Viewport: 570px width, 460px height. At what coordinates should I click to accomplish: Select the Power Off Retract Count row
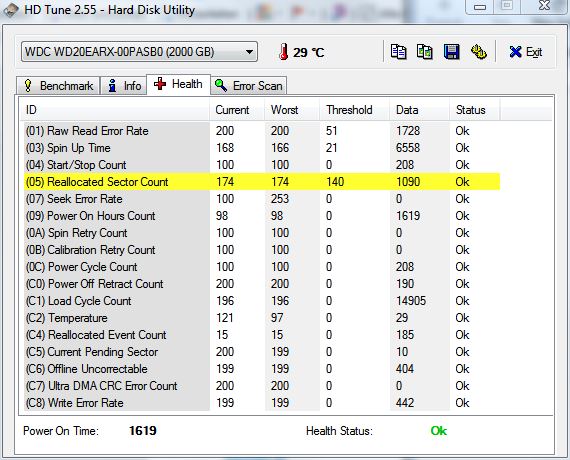[262, 284]
